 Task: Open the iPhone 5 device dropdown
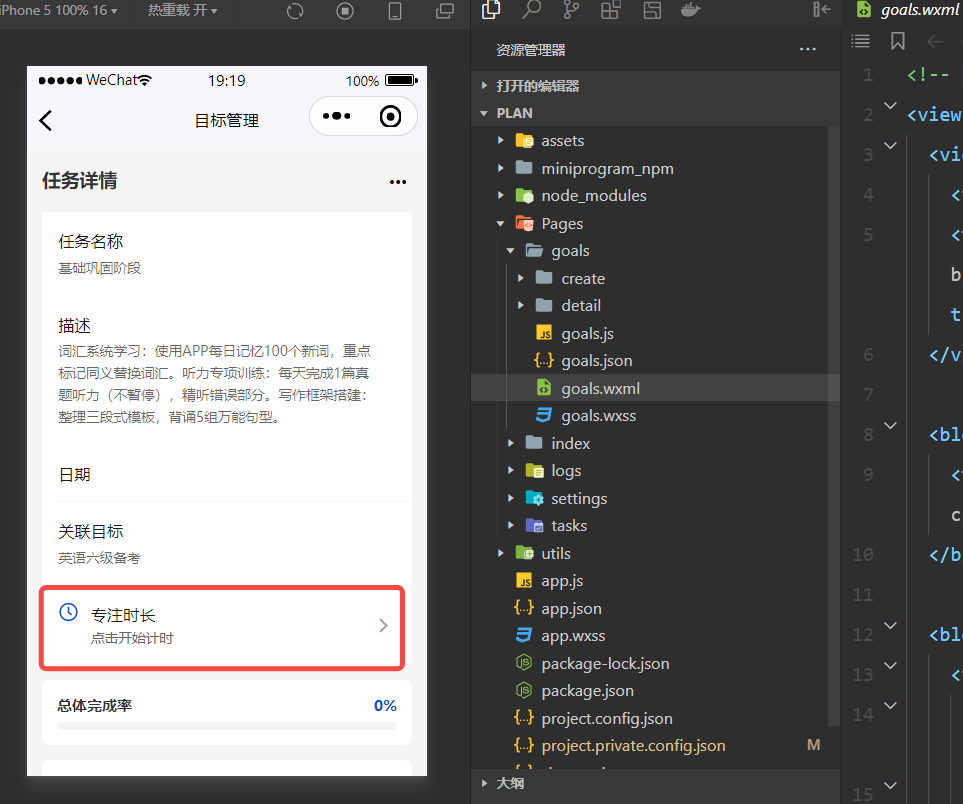point(58,10)
